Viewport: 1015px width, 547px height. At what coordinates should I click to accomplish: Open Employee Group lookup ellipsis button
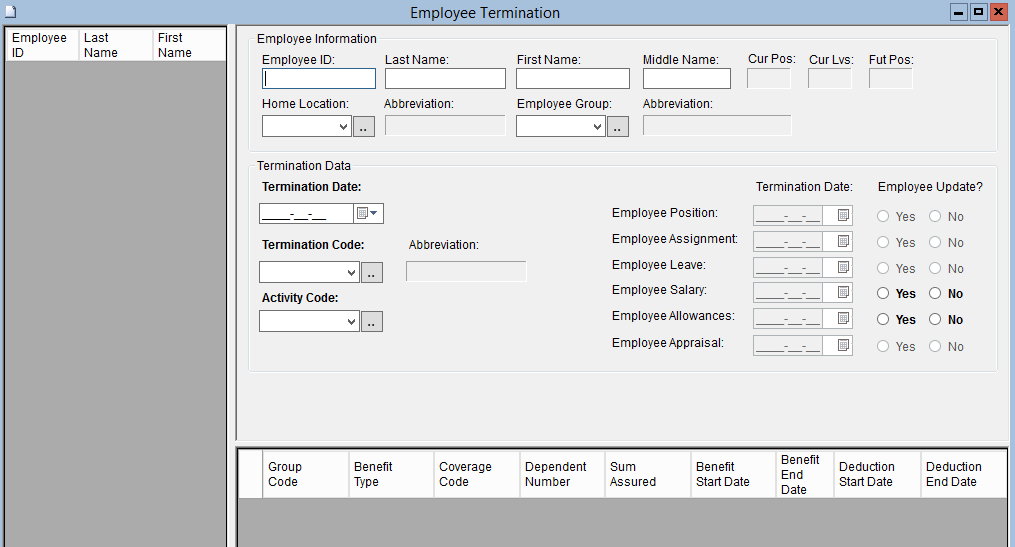pyautogui.click(x=618, y=127)
